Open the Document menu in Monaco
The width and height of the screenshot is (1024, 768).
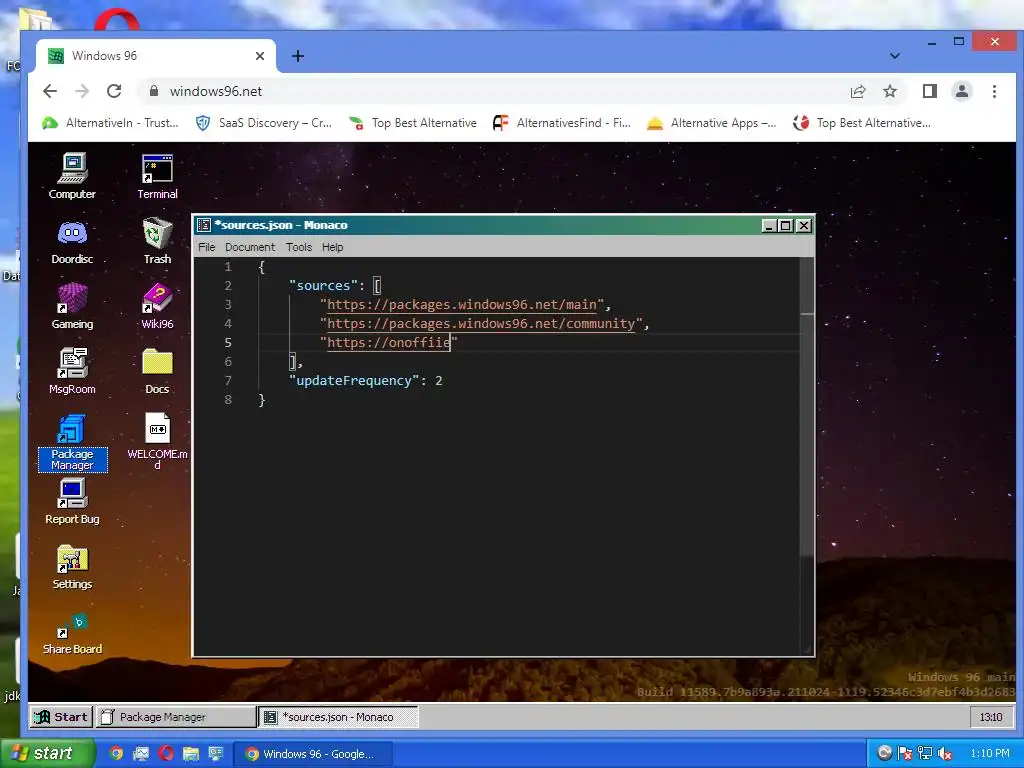[250, 247]
